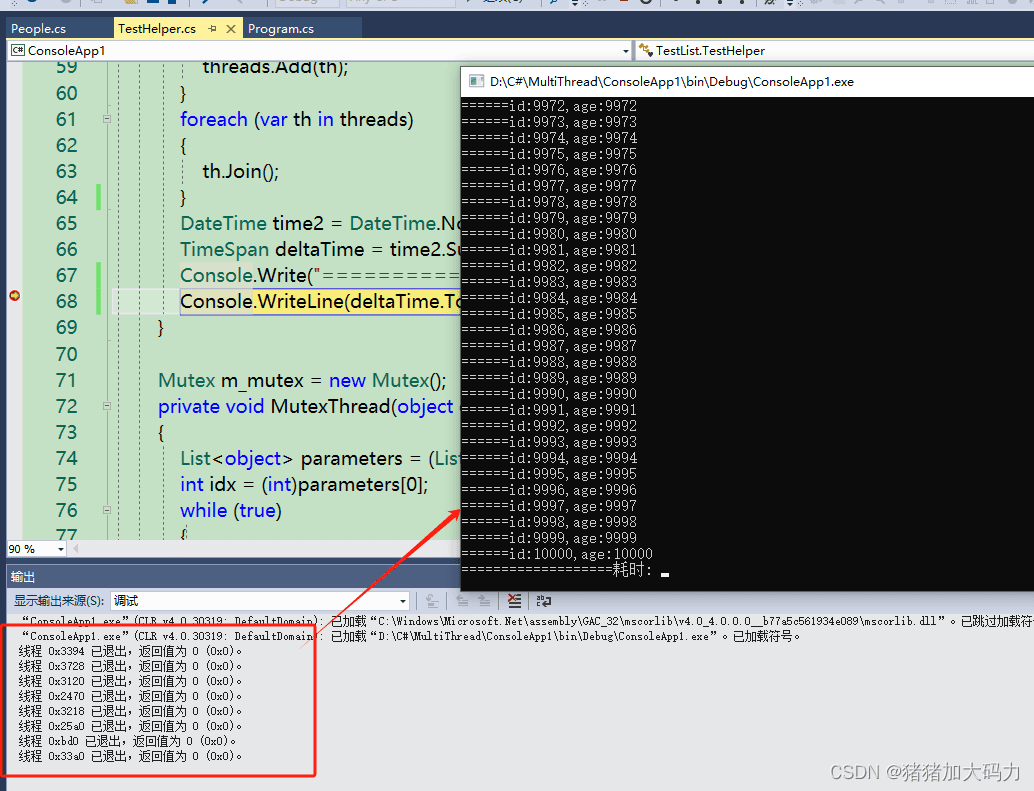This screenshot has width=1034, height=791.
Task: Click output line 线程 0x33a0 已退出
Action: (x=130, y=757)
